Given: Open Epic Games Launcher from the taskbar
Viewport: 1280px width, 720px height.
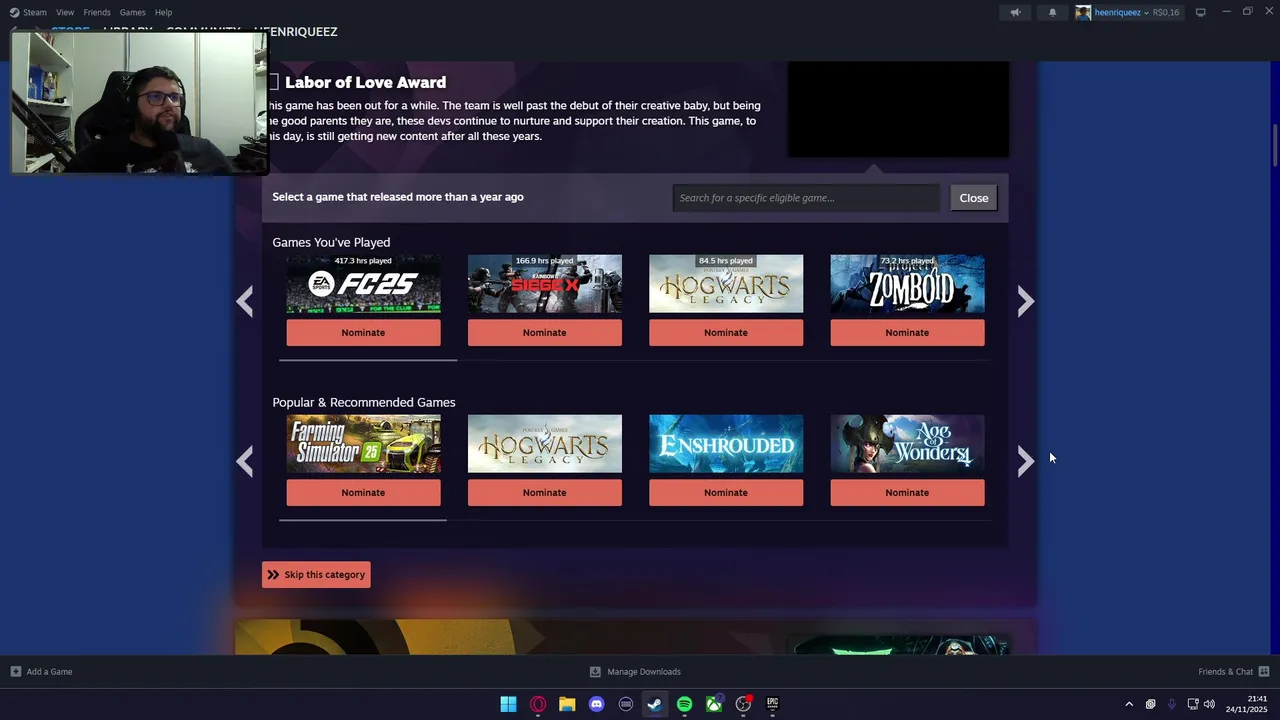Looking at the screenshot, I should click(772, 704).
